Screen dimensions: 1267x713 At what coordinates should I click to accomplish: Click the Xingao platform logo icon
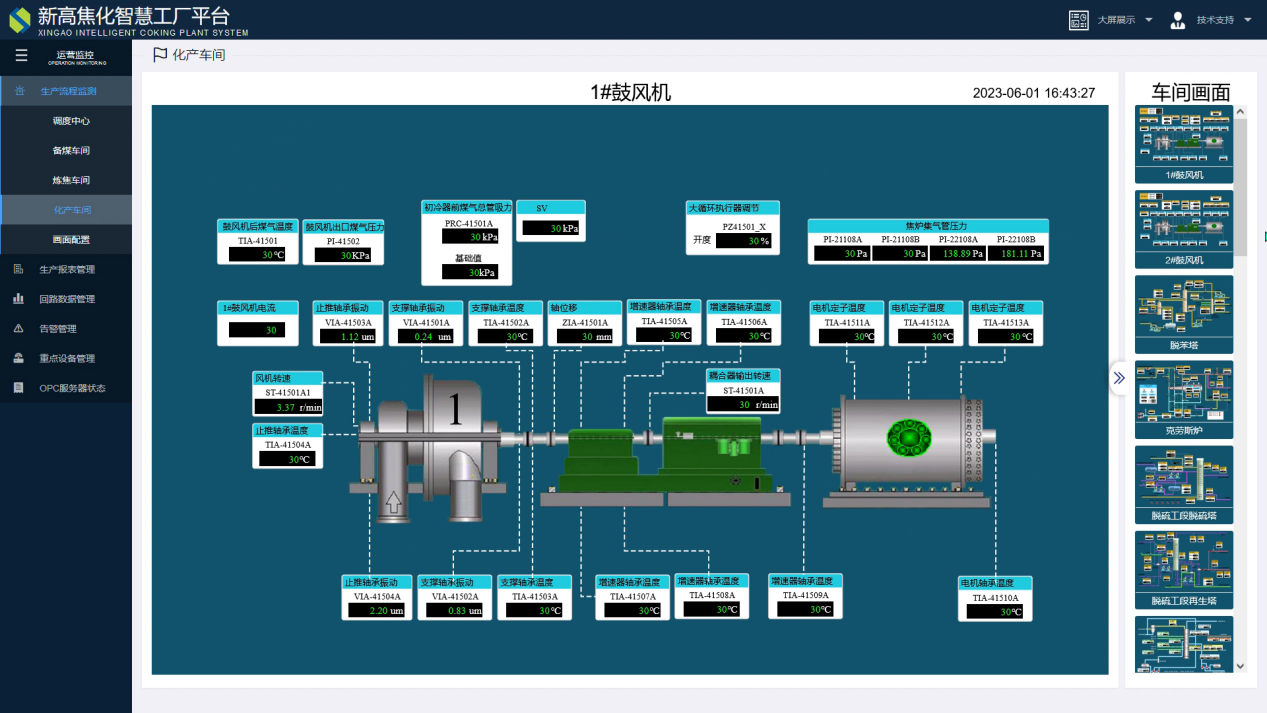click(x=19, y=19)
